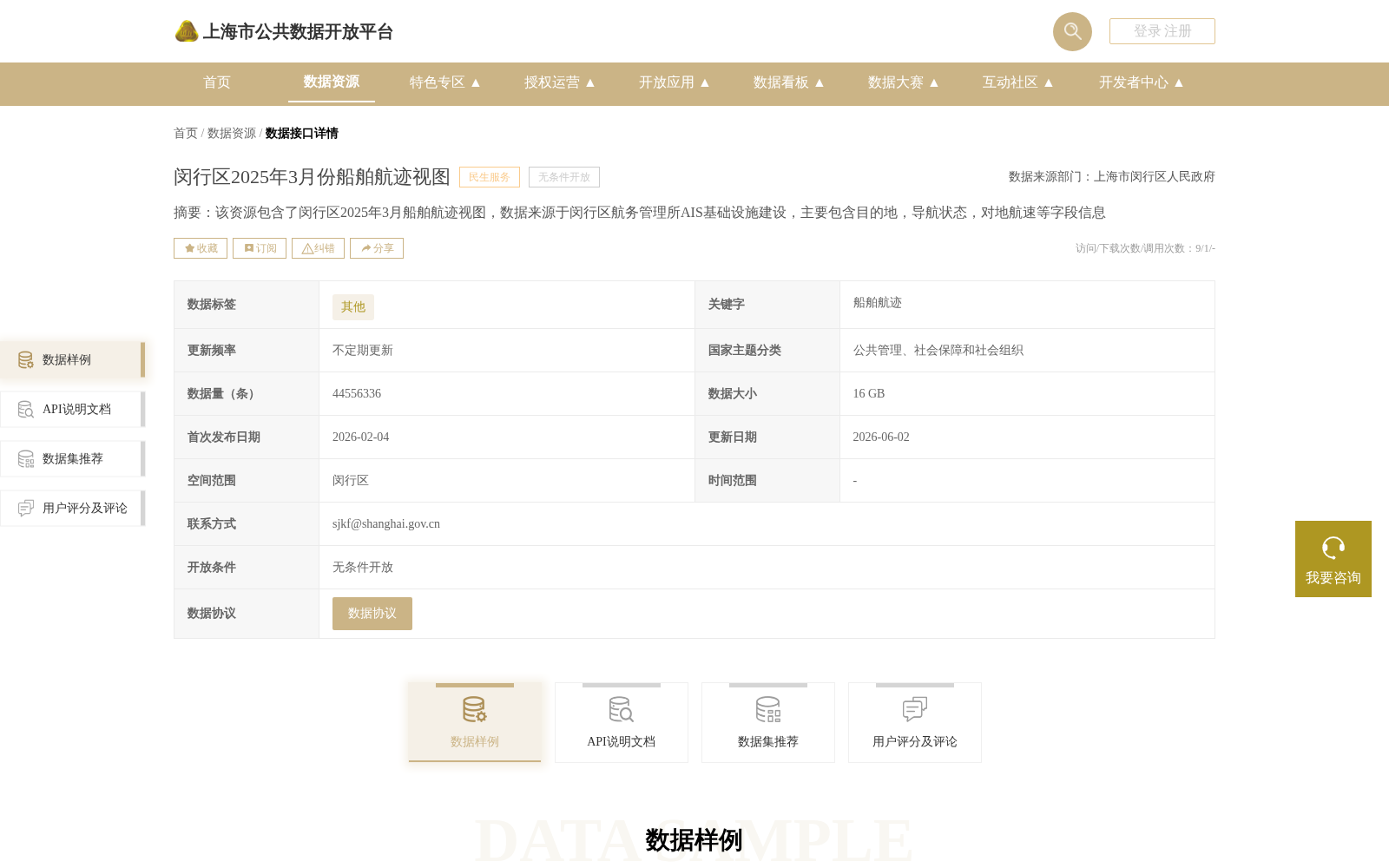Click the 其他 data tag
Viewport: 1389px width, 868px height.
click(353, 306)
